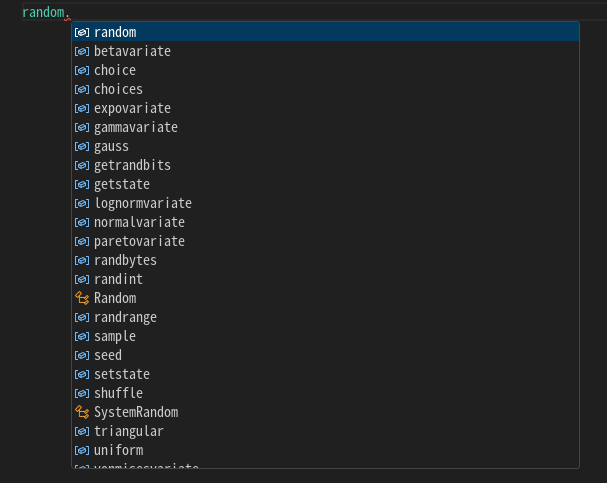Click the function icon beside shuffle

tap(82, 393)
